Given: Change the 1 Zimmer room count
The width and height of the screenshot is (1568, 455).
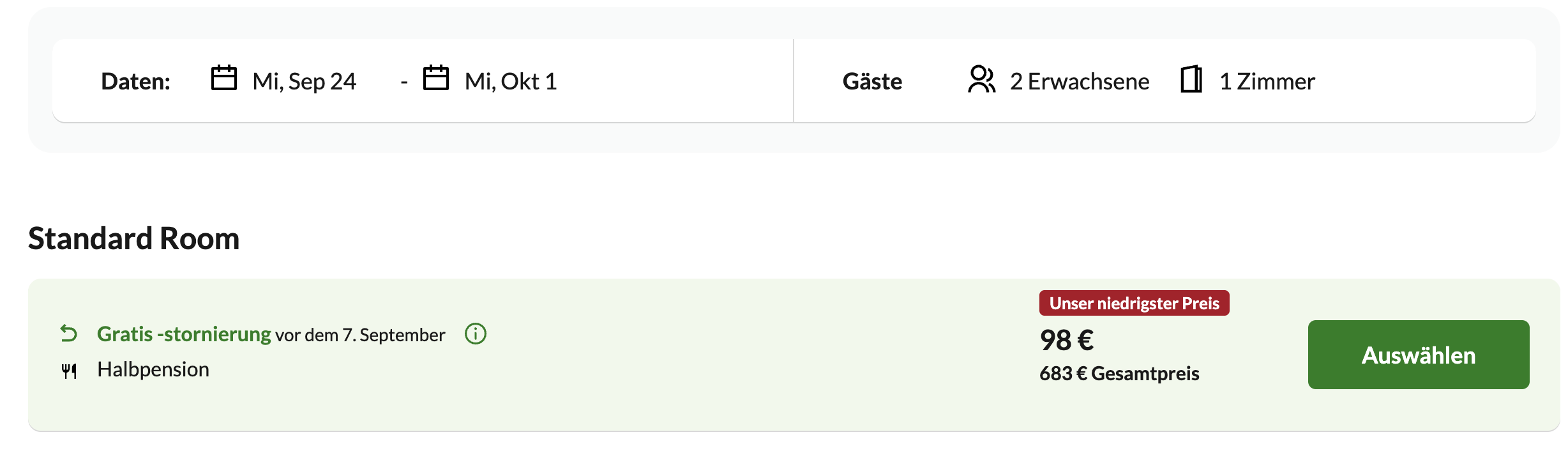Looking at the screenshot, I should pyautogui.click(x=1267, y=81).
